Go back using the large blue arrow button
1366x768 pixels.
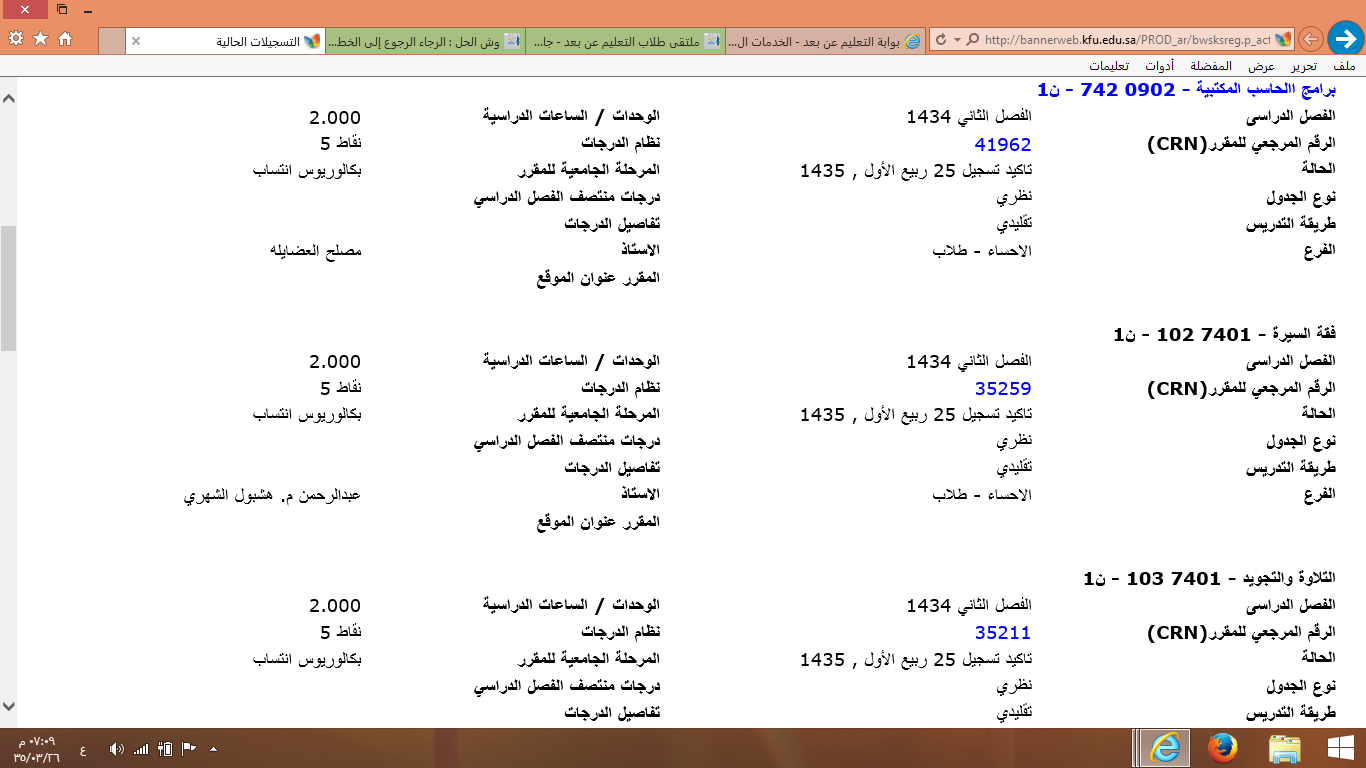coord(1344,39)
